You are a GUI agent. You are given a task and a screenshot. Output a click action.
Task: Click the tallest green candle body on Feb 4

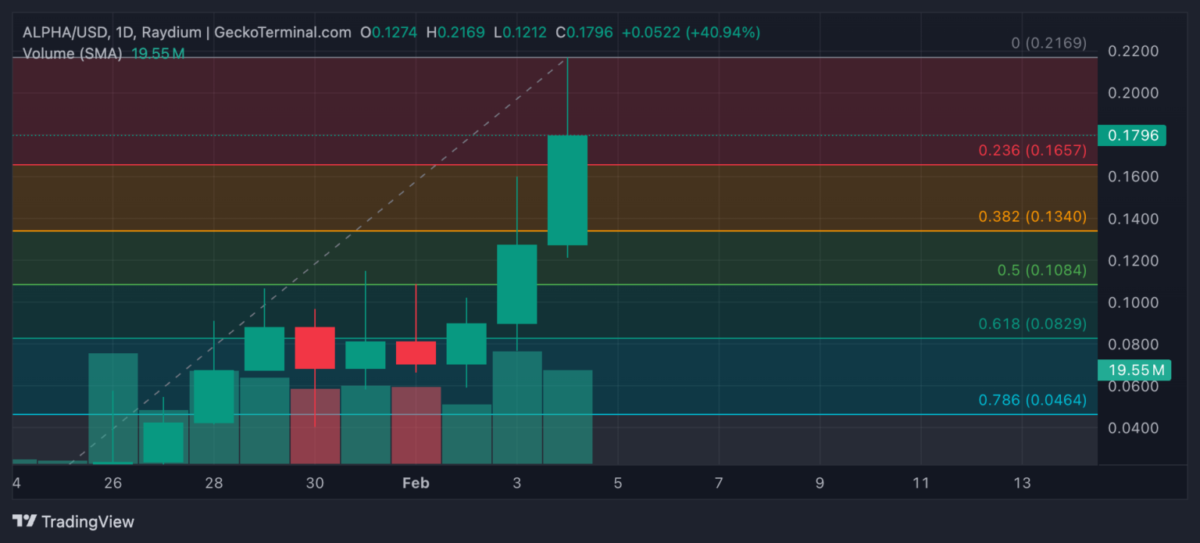[567, 190]
